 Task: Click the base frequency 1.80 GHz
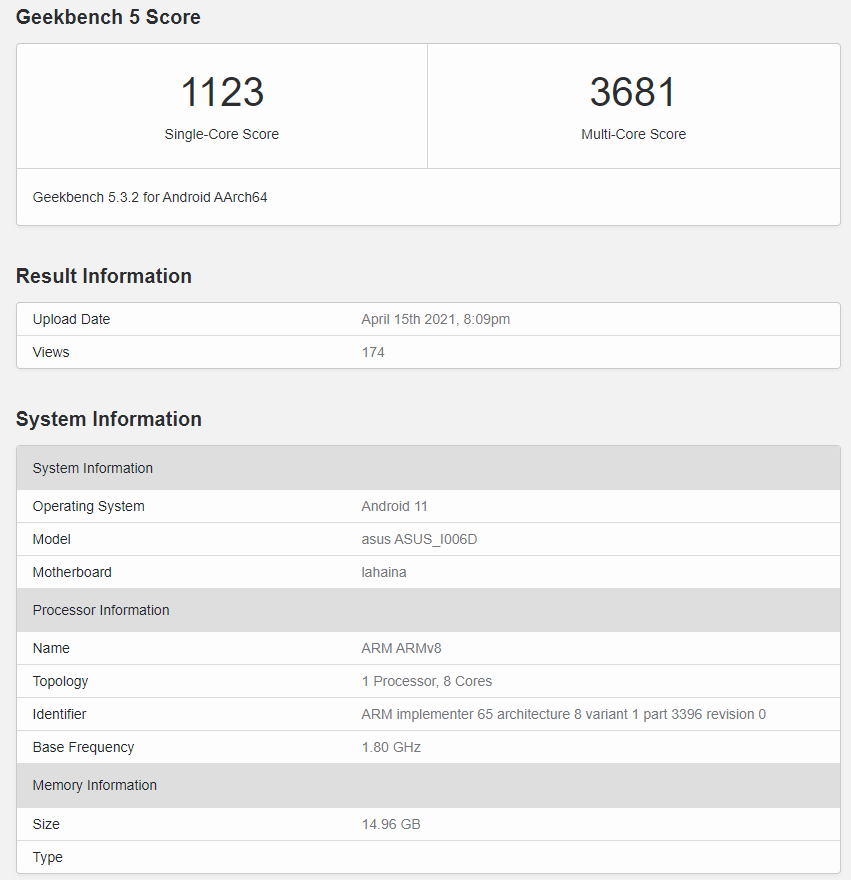coord(391,747)
